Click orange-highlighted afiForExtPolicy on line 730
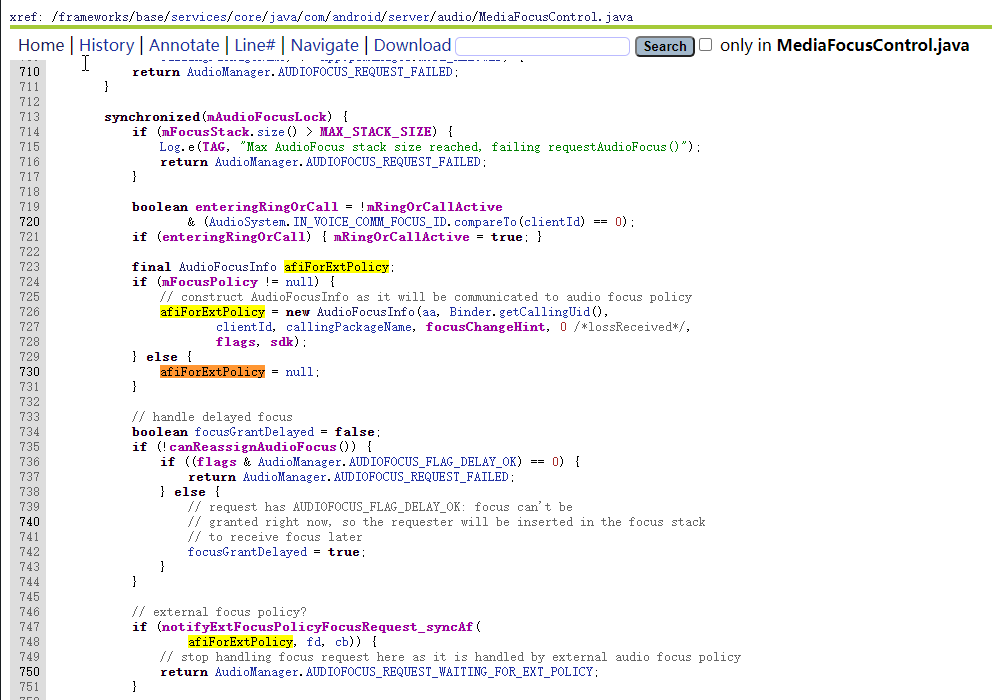 pos(213,372)
